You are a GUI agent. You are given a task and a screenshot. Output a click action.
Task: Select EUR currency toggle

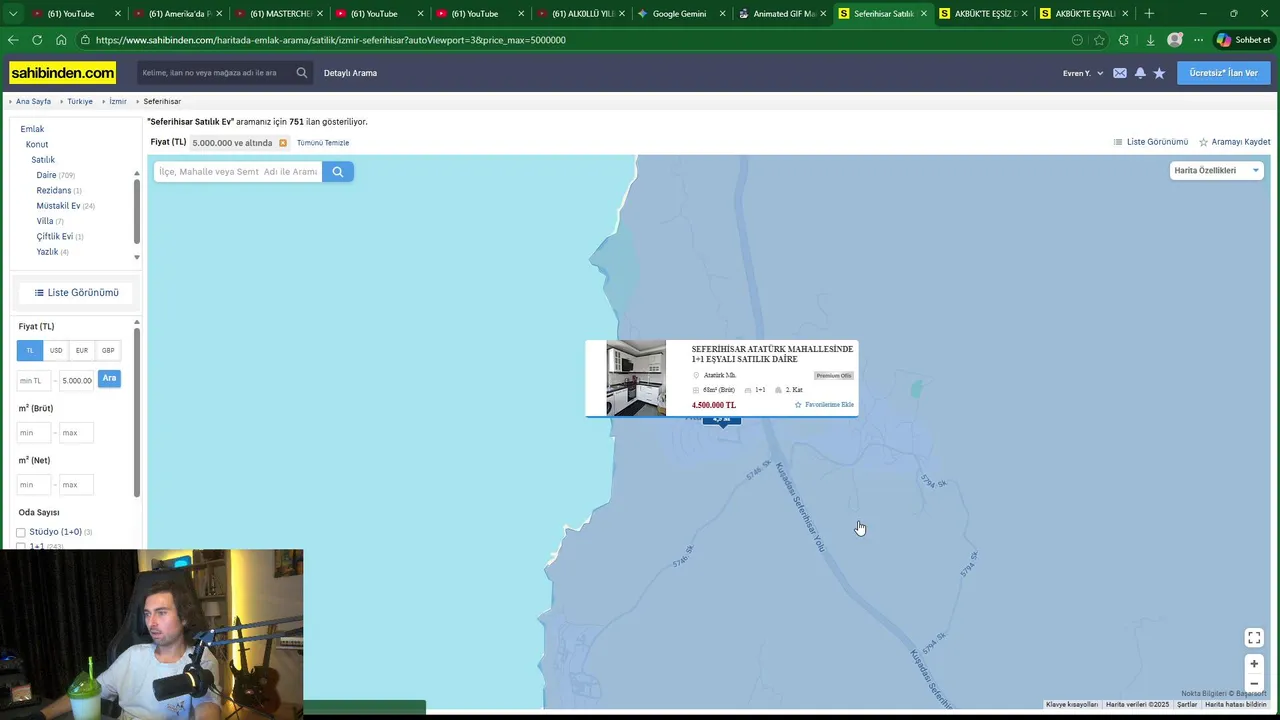click(x=82, y=350)
